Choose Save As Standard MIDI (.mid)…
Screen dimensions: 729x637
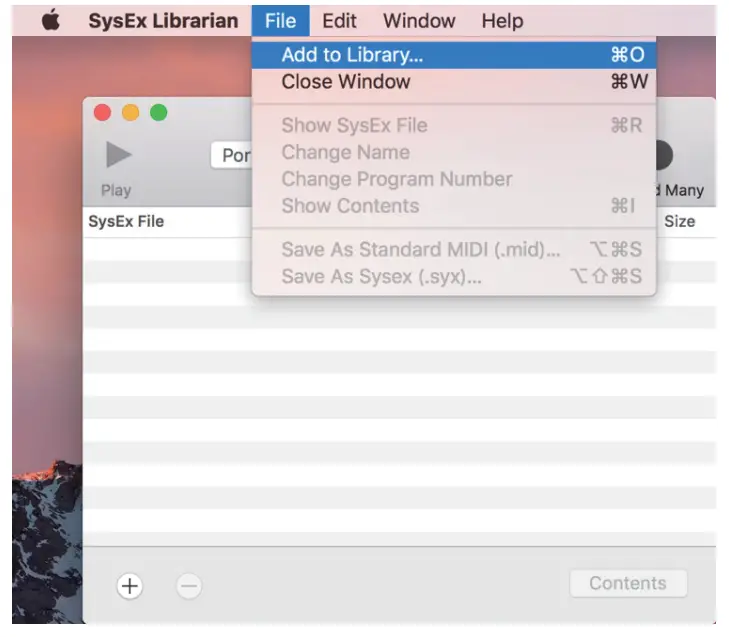[x=454, y=250]
